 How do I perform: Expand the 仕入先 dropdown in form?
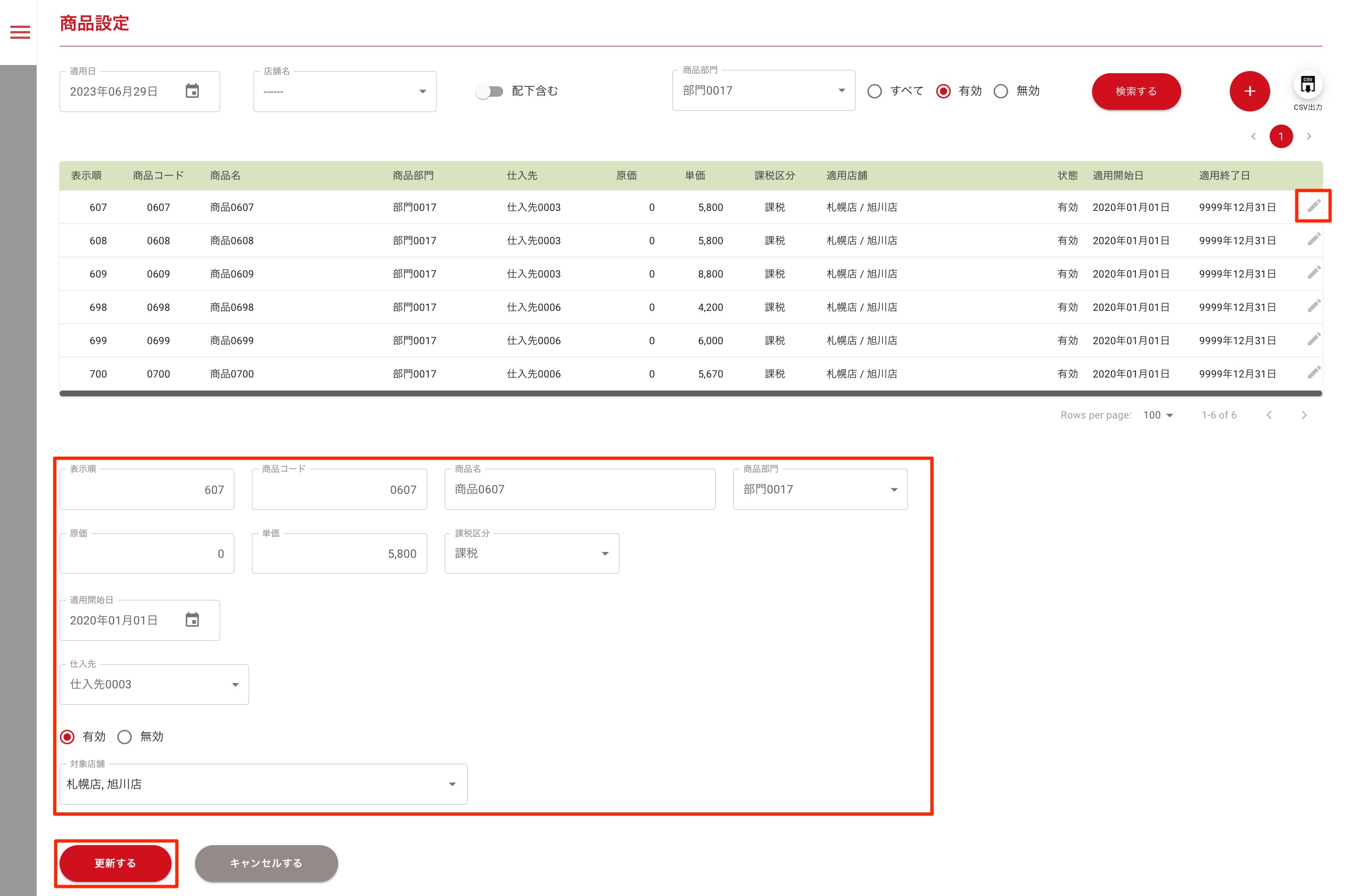pos(154,685)
